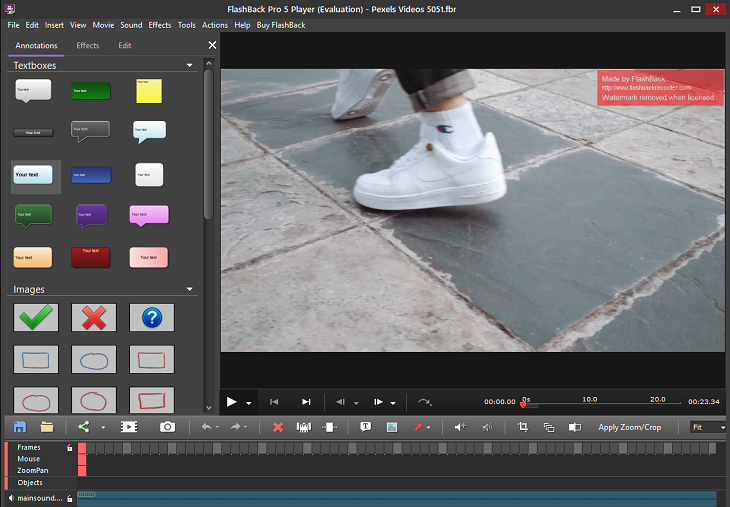Jump to the start of the movie
Viewport: 730px width, 507px height.
pyautogui.click(x=274, y=402)
